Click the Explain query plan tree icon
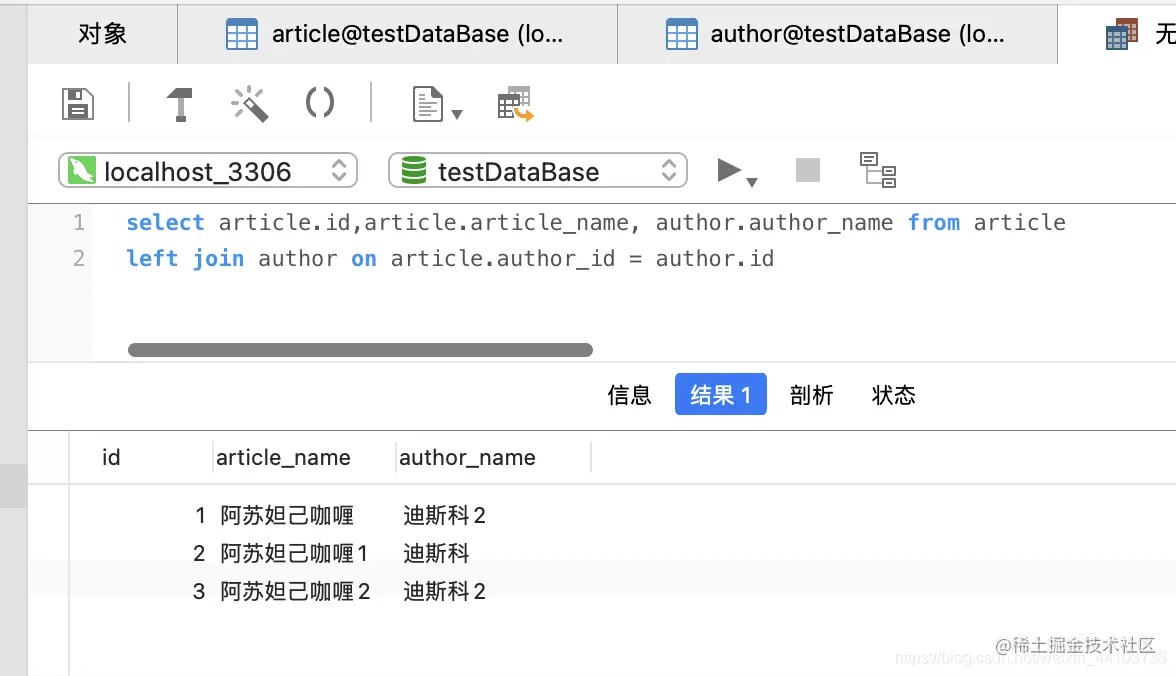The width and height of the screenshot is (1176, 676). click(x=878, y=170)
